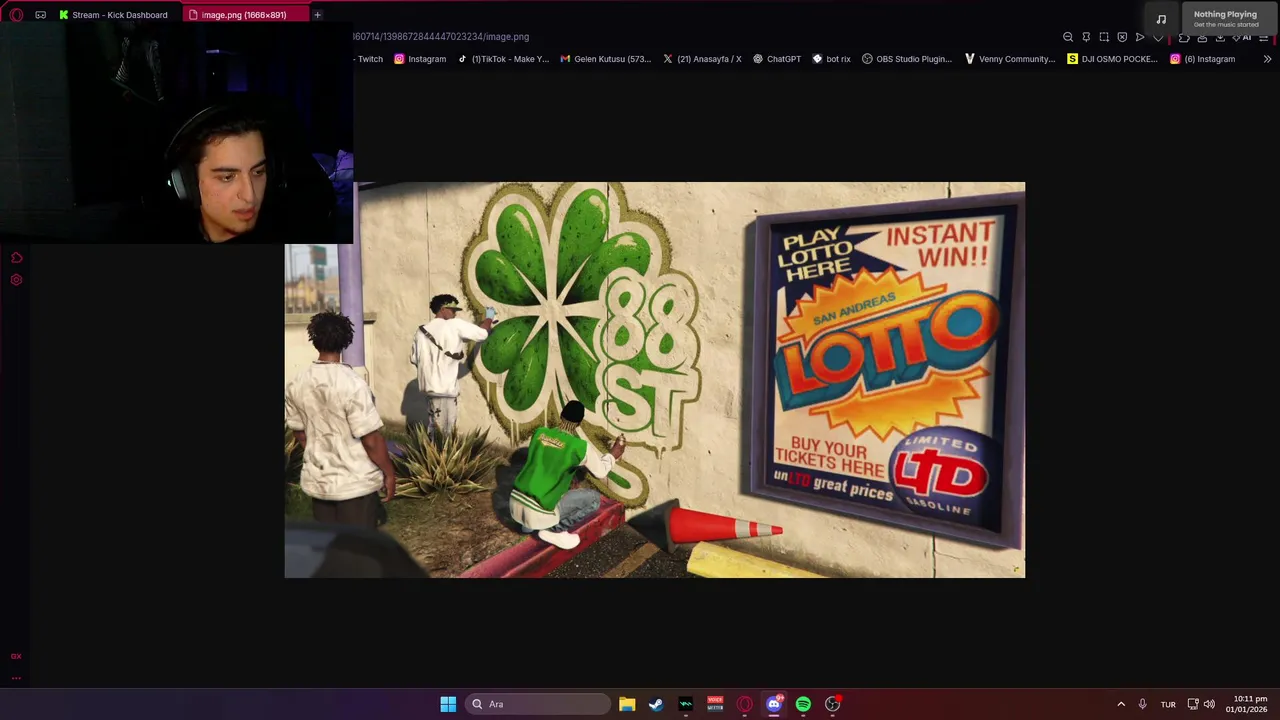1280x720 pixels.
Task: Open the easy setup sliders icon
Action: [1263, 37]
